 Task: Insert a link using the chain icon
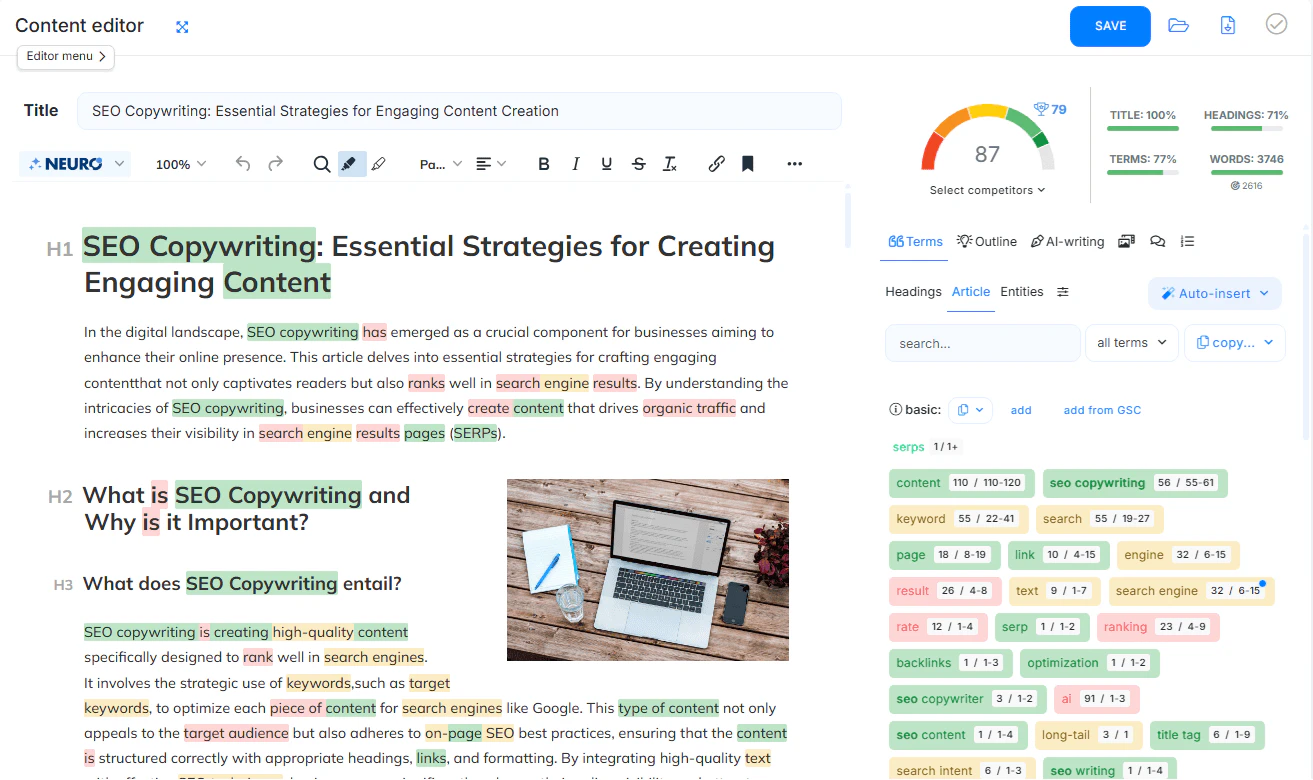click(716, 163)
